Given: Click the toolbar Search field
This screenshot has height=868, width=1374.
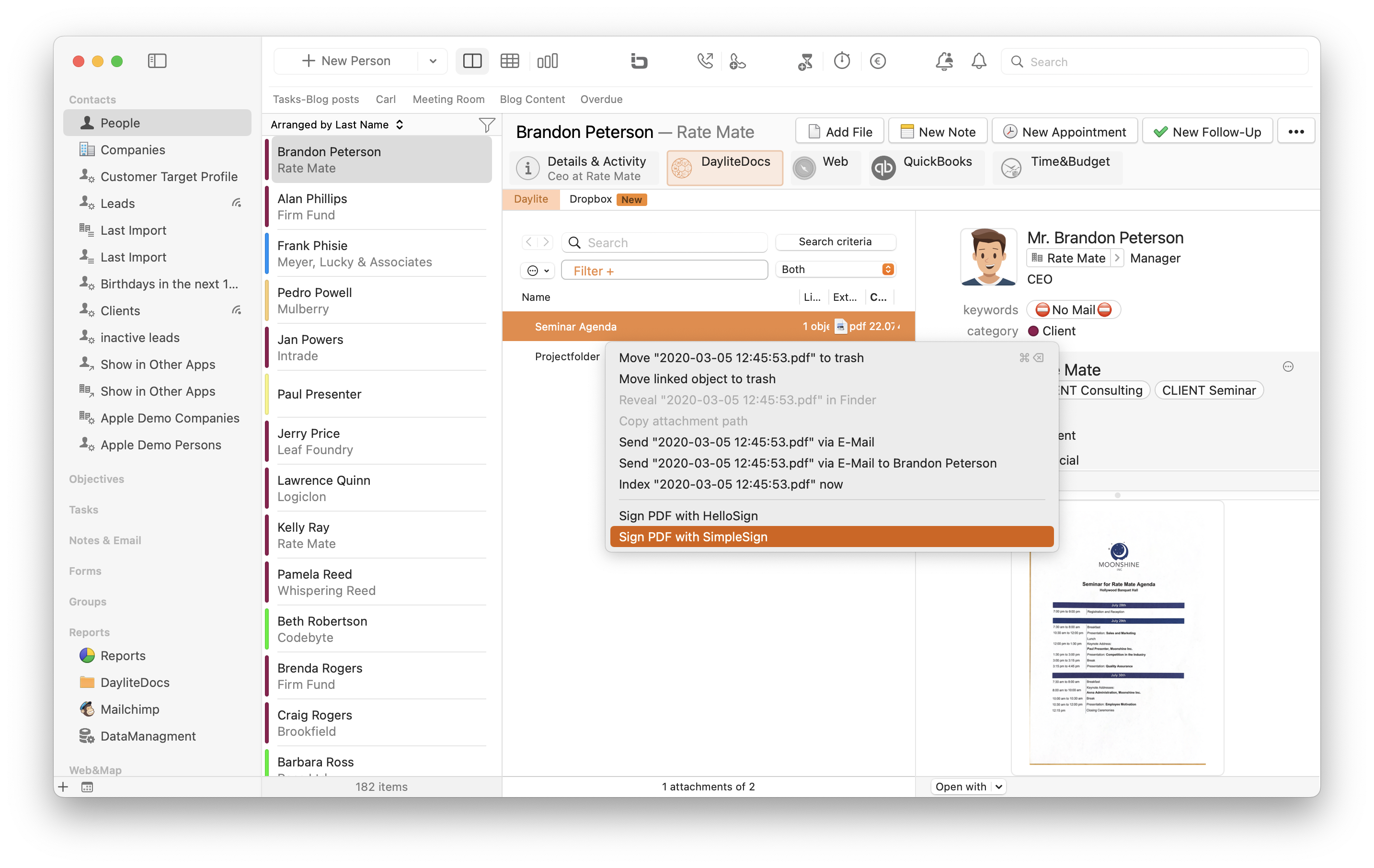Looking at the screenshot, I should click(x=1154, y=62).
